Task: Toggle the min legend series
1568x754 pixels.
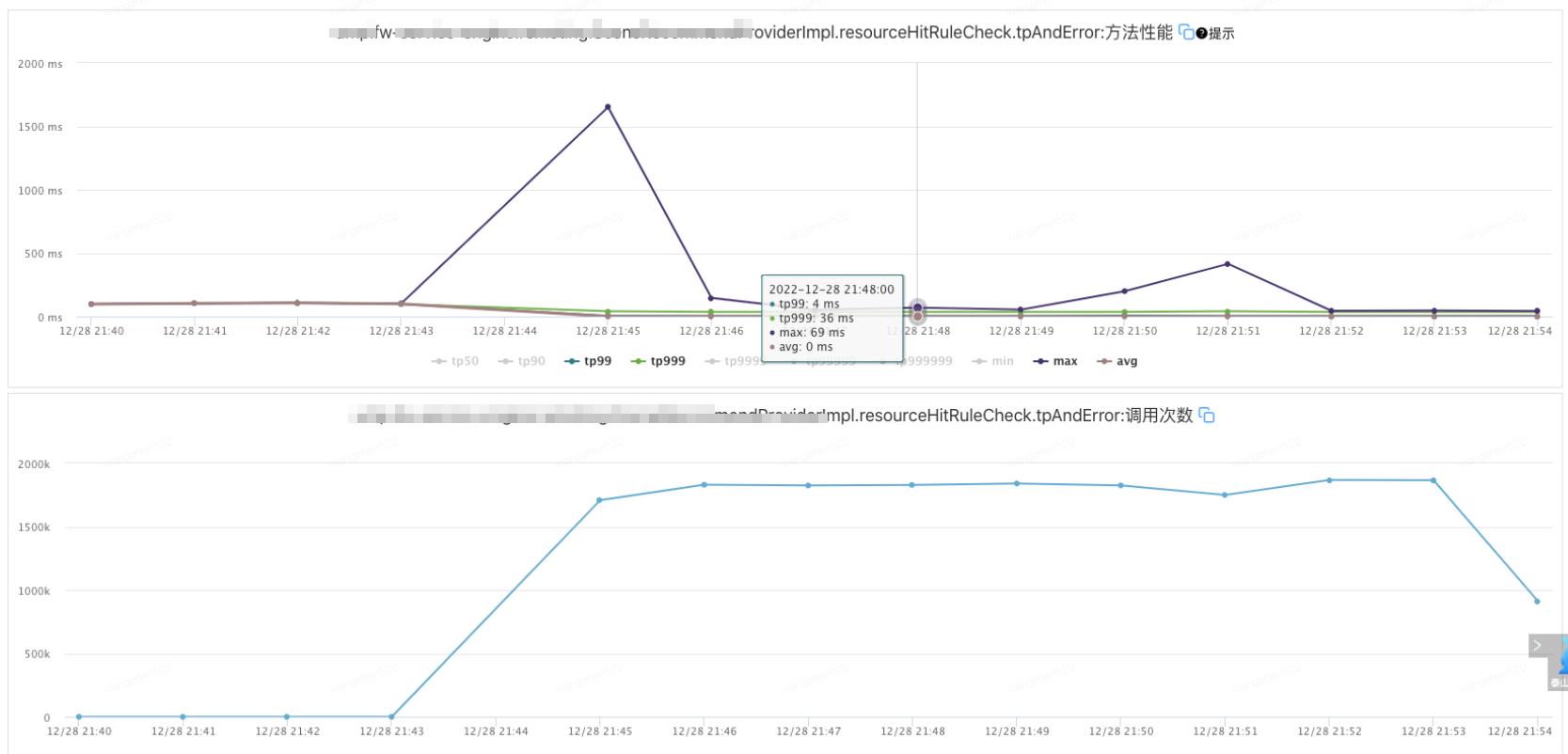Action: (x=993, y=361)
